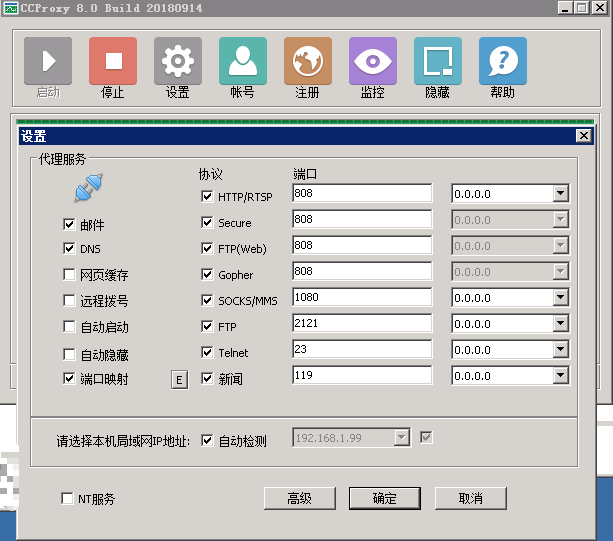Uncheck the 邮件 mail checkbox
The width and height of the screenshot is (613, 541).
click(x=69, y=224)
